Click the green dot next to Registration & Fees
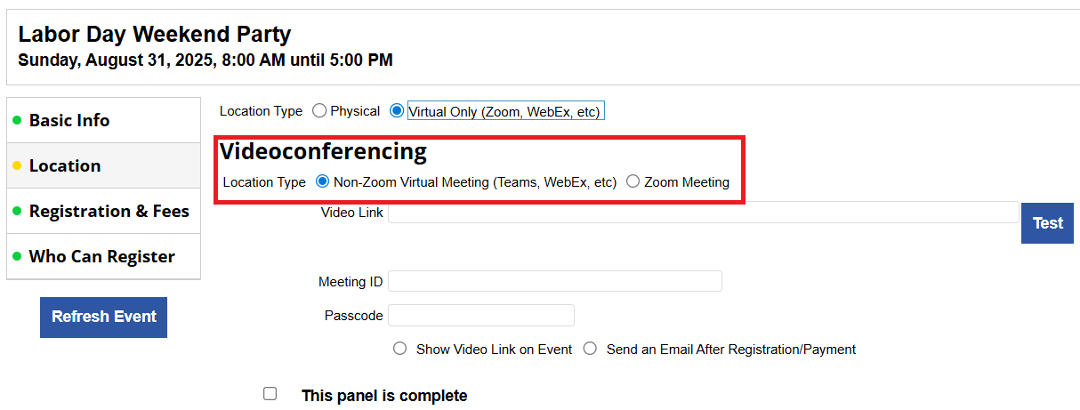Viewport: 1080px width, 410px height. (x=17, y=211)
